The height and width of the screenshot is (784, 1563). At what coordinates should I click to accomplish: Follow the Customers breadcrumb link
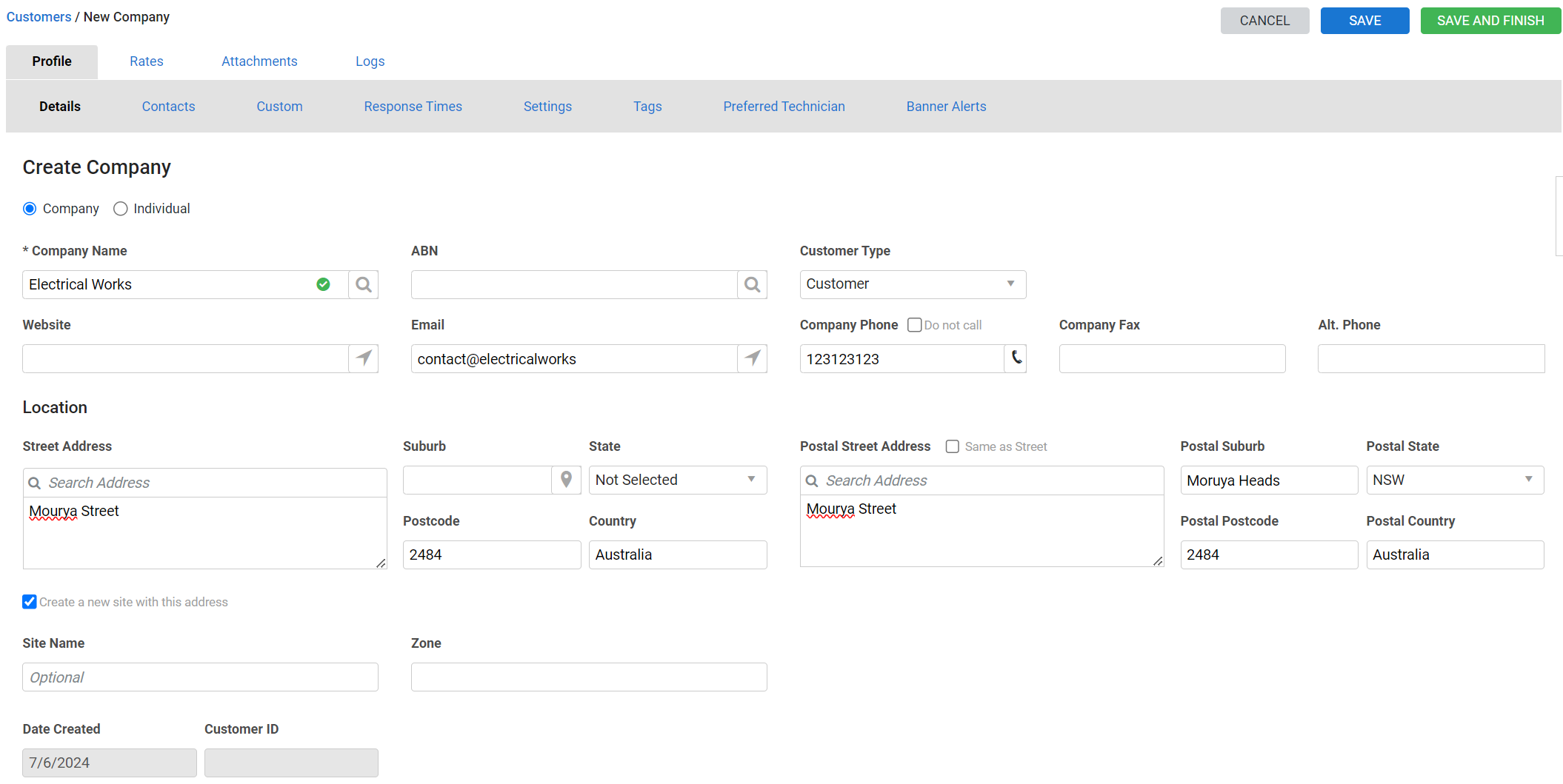pyautogui.click(x=39, y=17)
